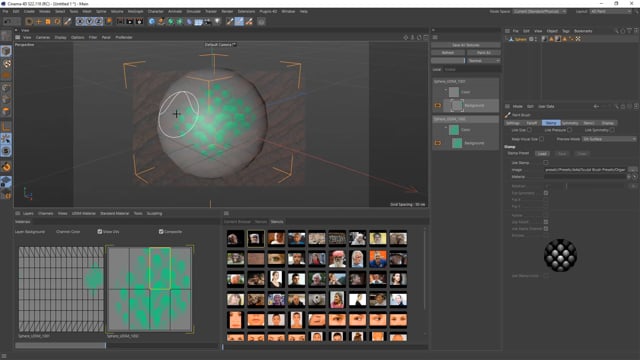The width and height of the screenshot is (640, 360).
Task: Click the camera icon in toolbar
Action: pos(208,22)
